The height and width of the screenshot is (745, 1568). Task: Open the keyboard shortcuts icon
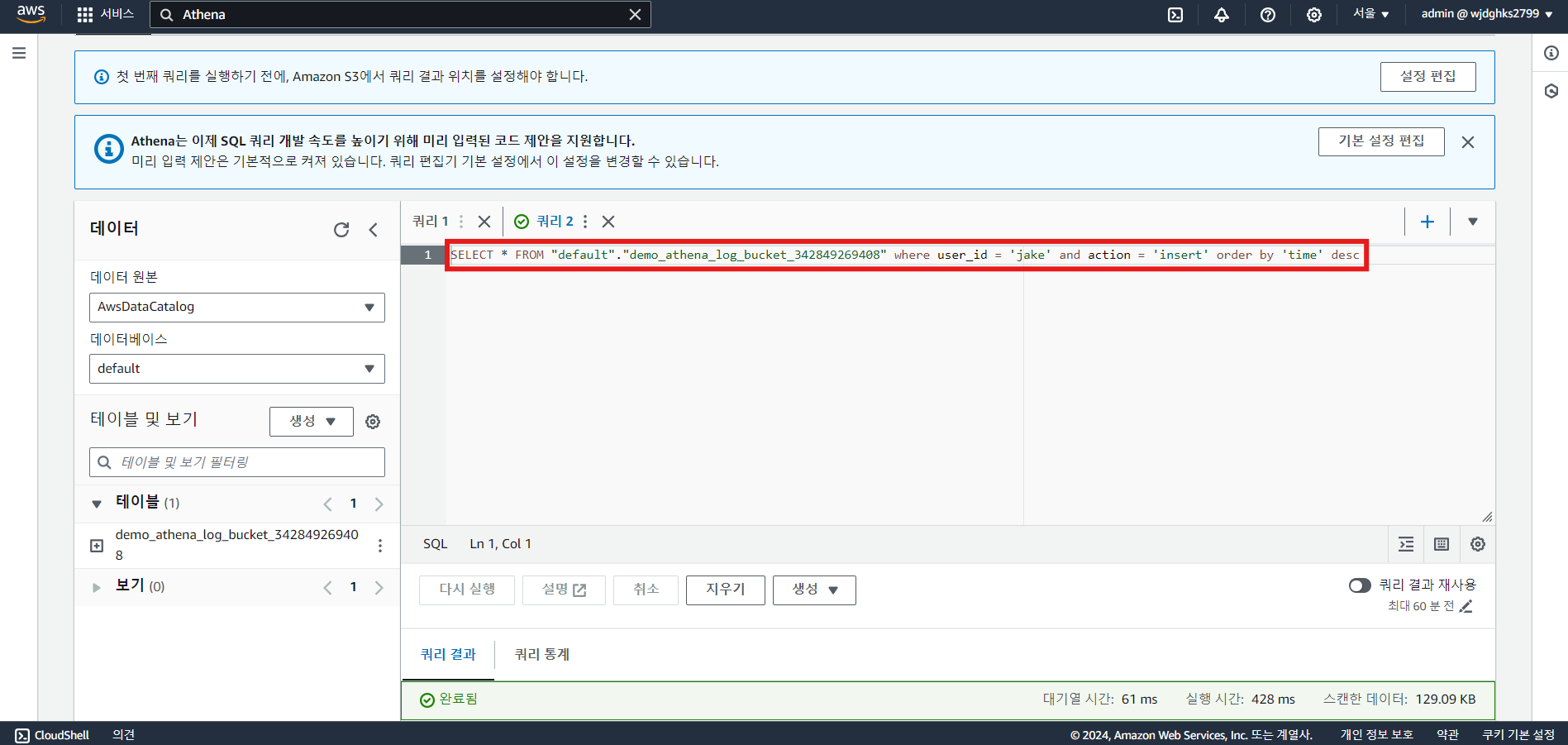point(1442,544)
